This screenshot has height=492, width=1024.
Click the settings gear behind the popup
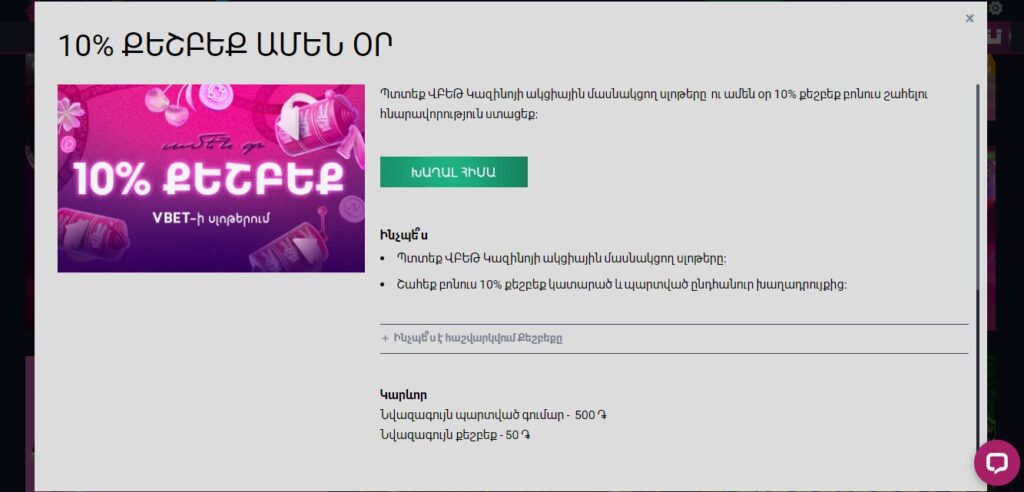[x=995, y=8]
